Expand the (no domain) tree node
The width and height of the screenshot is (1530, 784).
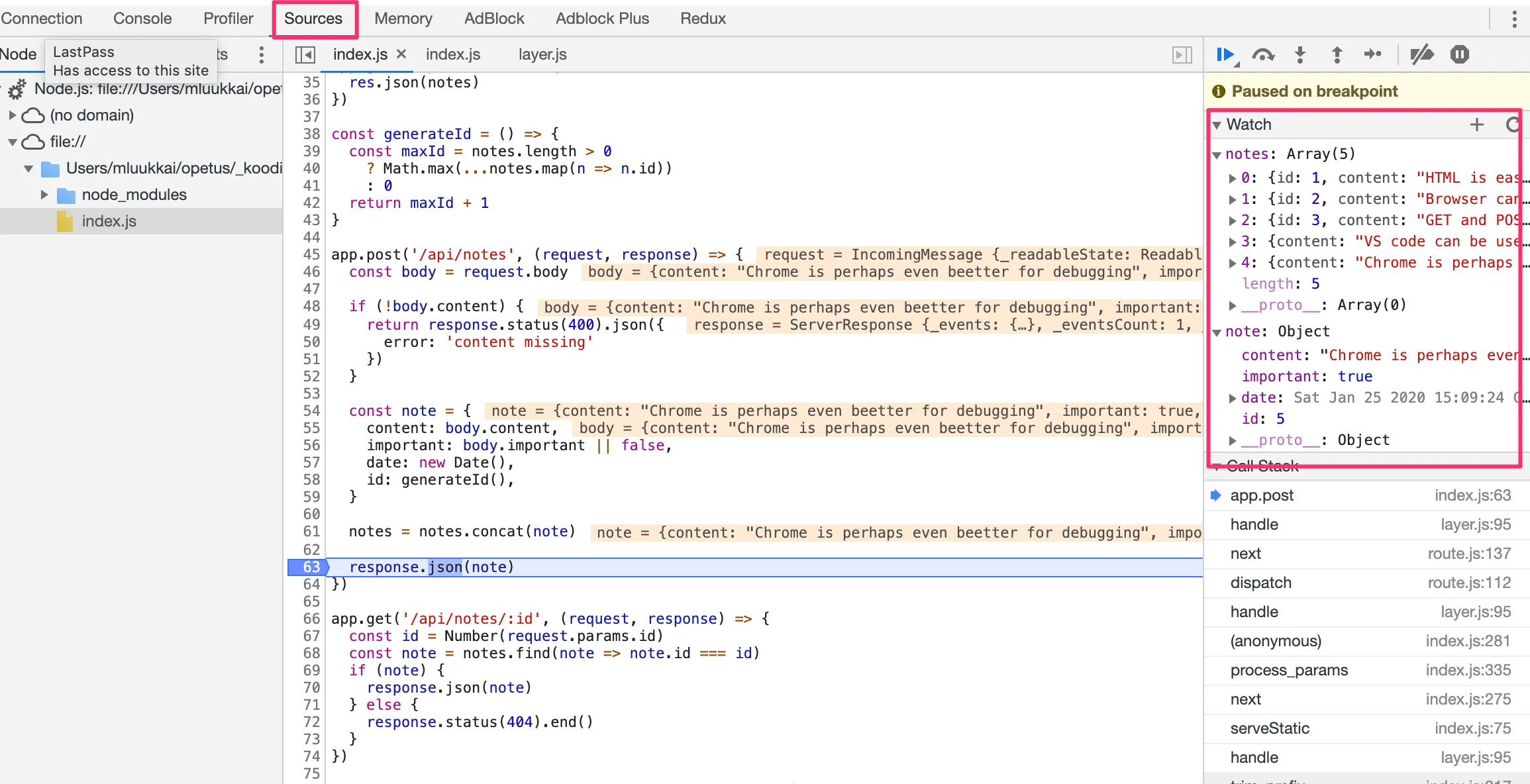coord(12,115)
